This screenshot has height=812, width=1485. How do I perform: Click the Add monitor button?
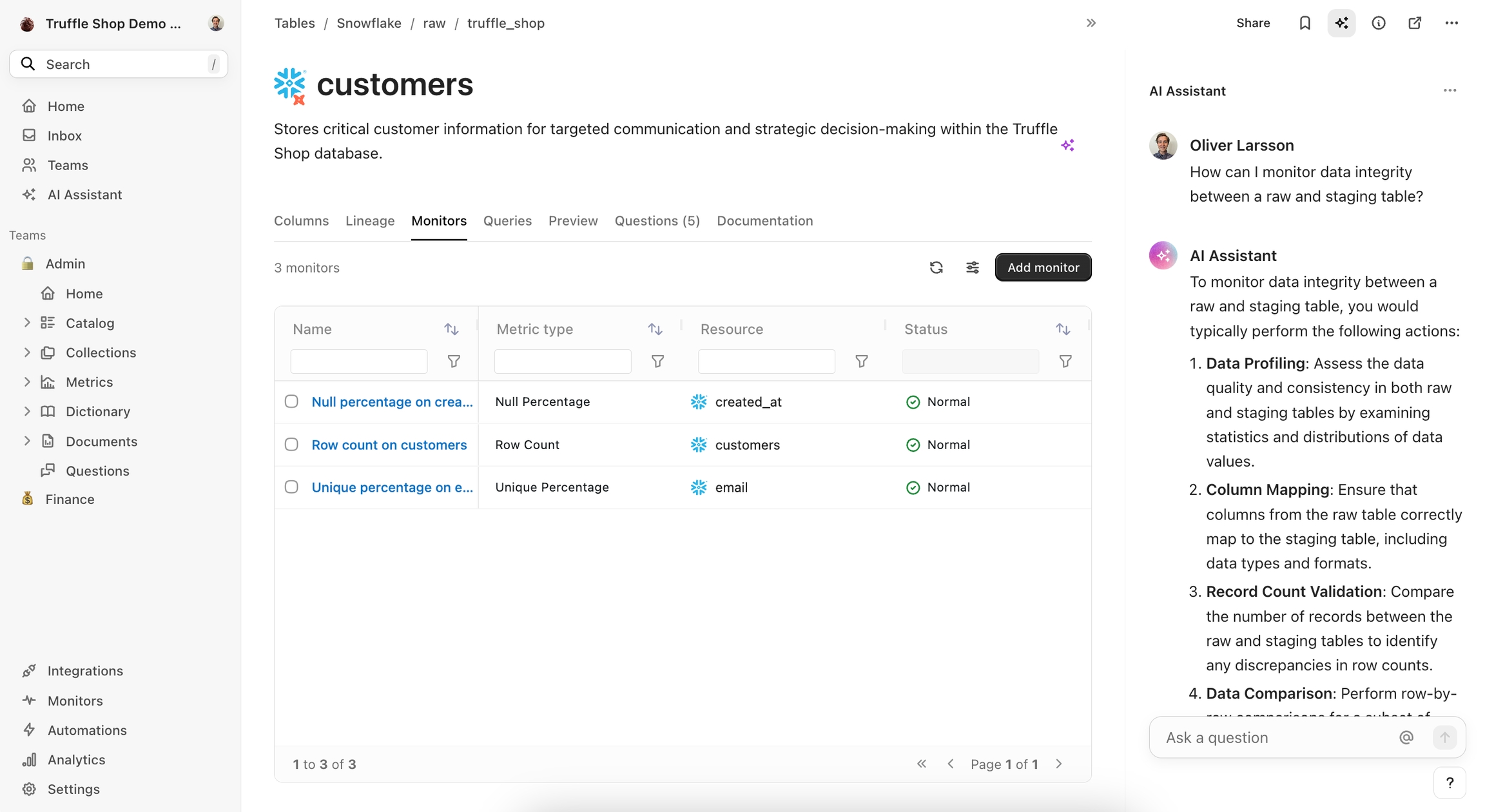(1043, 267)
